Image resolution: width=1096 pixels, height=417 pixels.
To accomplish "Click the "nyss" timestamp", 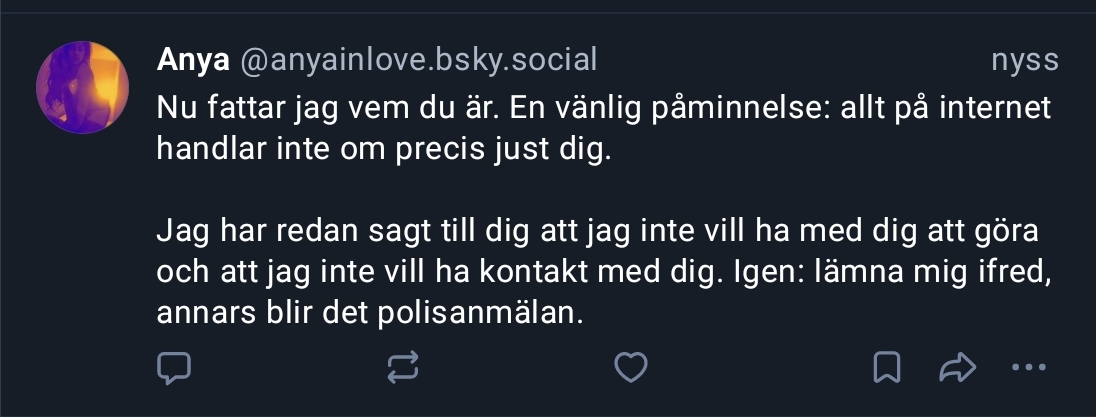I will coord(1024,61).
